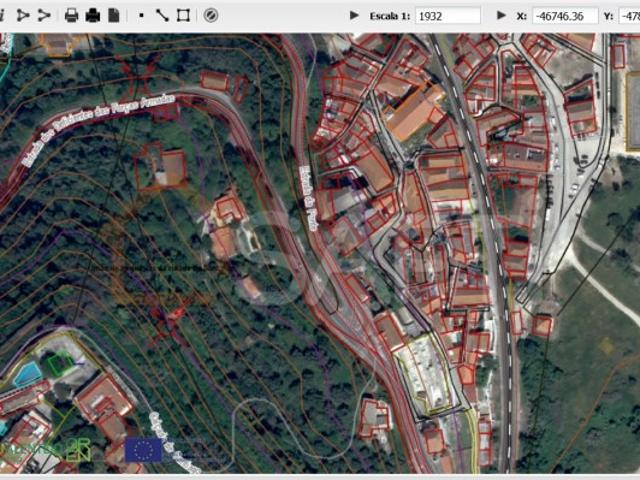
Task: Click the road label at upper left
Action: [x=98, y=130]
